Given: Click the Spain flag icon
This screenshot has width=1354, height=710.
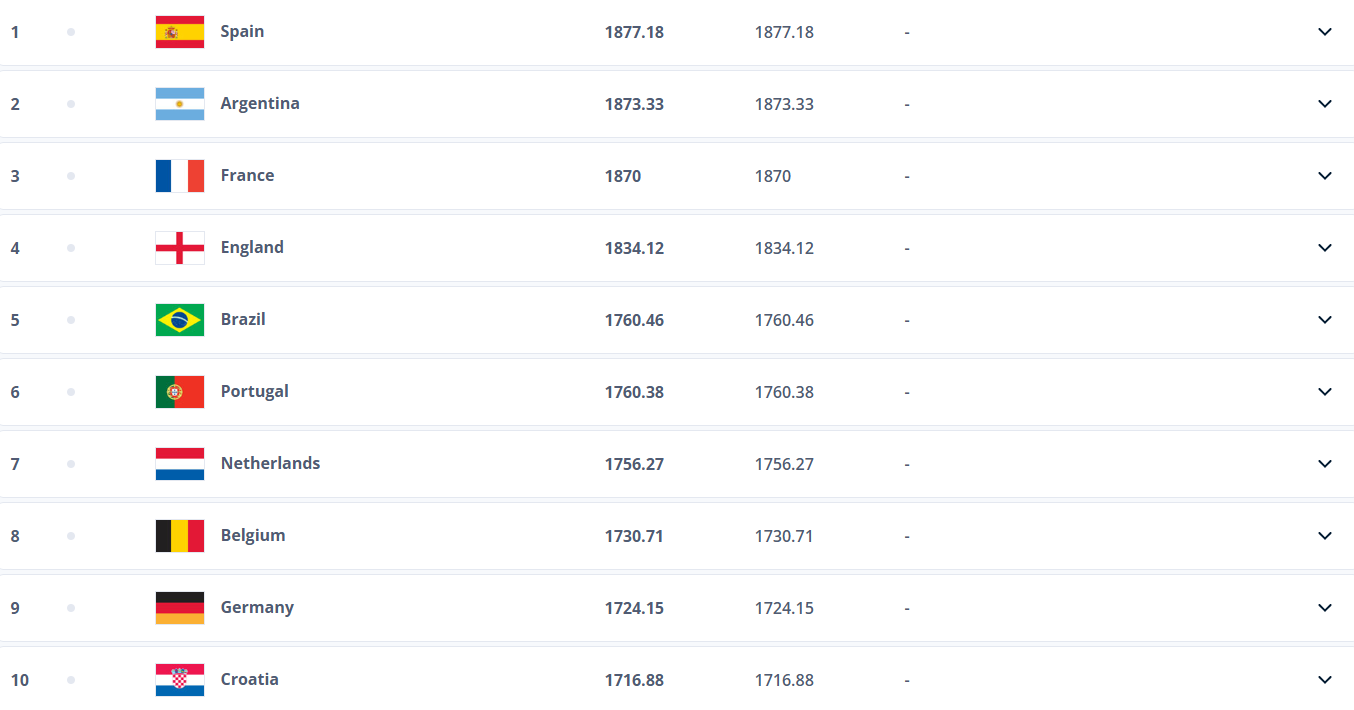Looking at the screenshot, I should pos(180,32).
